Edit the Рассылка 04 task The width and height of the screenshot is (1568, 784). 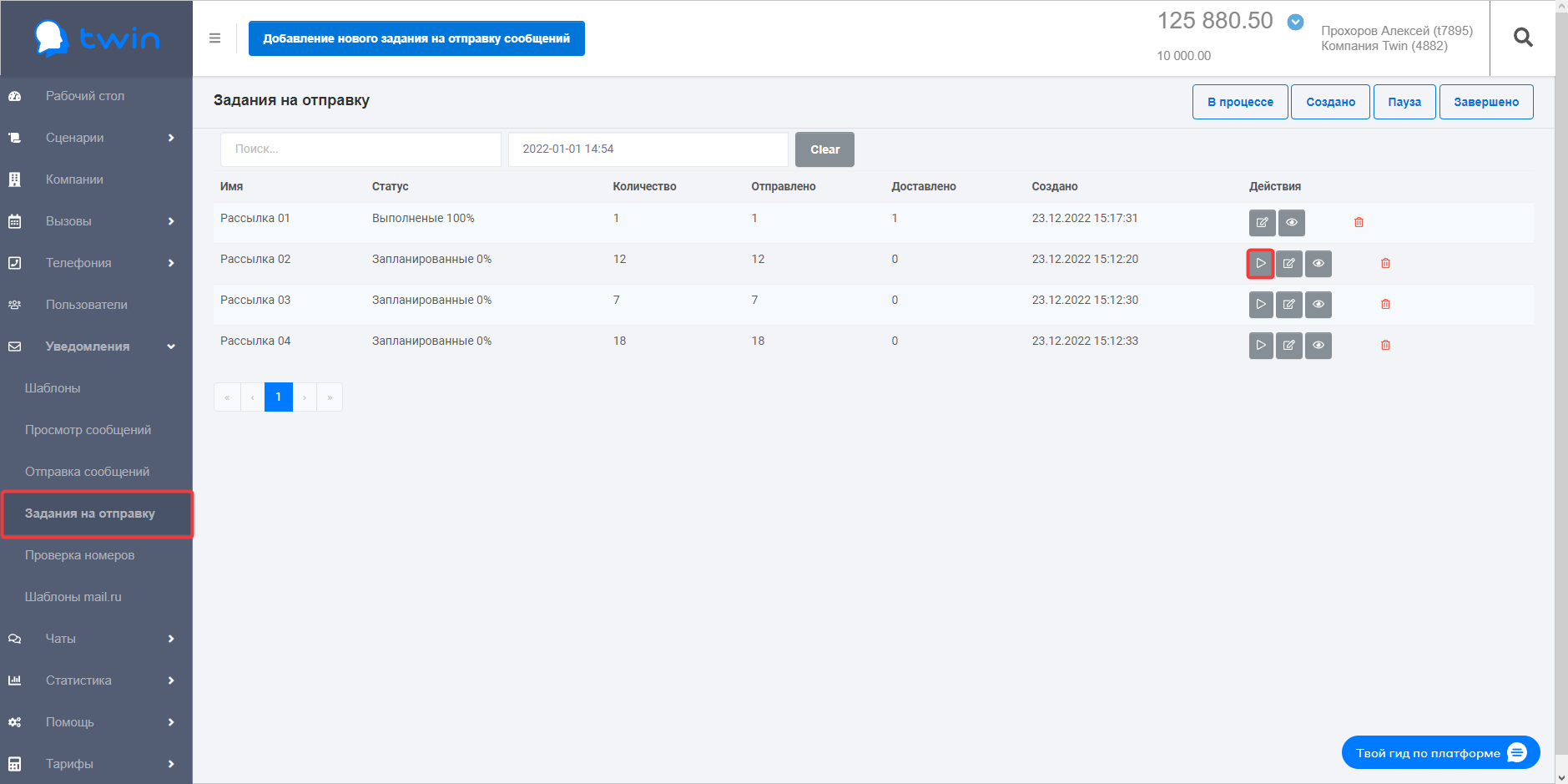pos(1288,346)
